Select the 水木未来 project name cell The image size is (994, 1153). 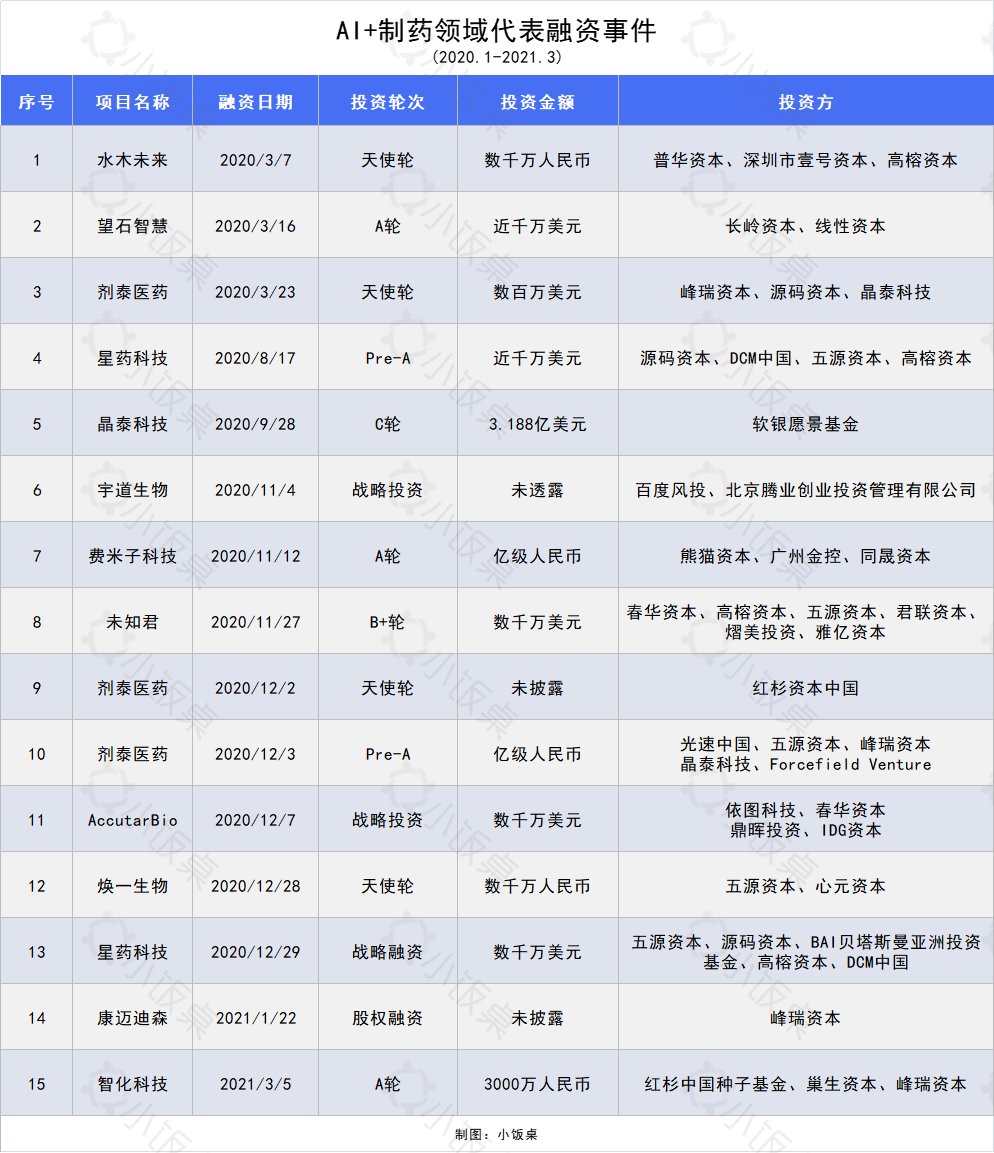[x=131, y=159]
